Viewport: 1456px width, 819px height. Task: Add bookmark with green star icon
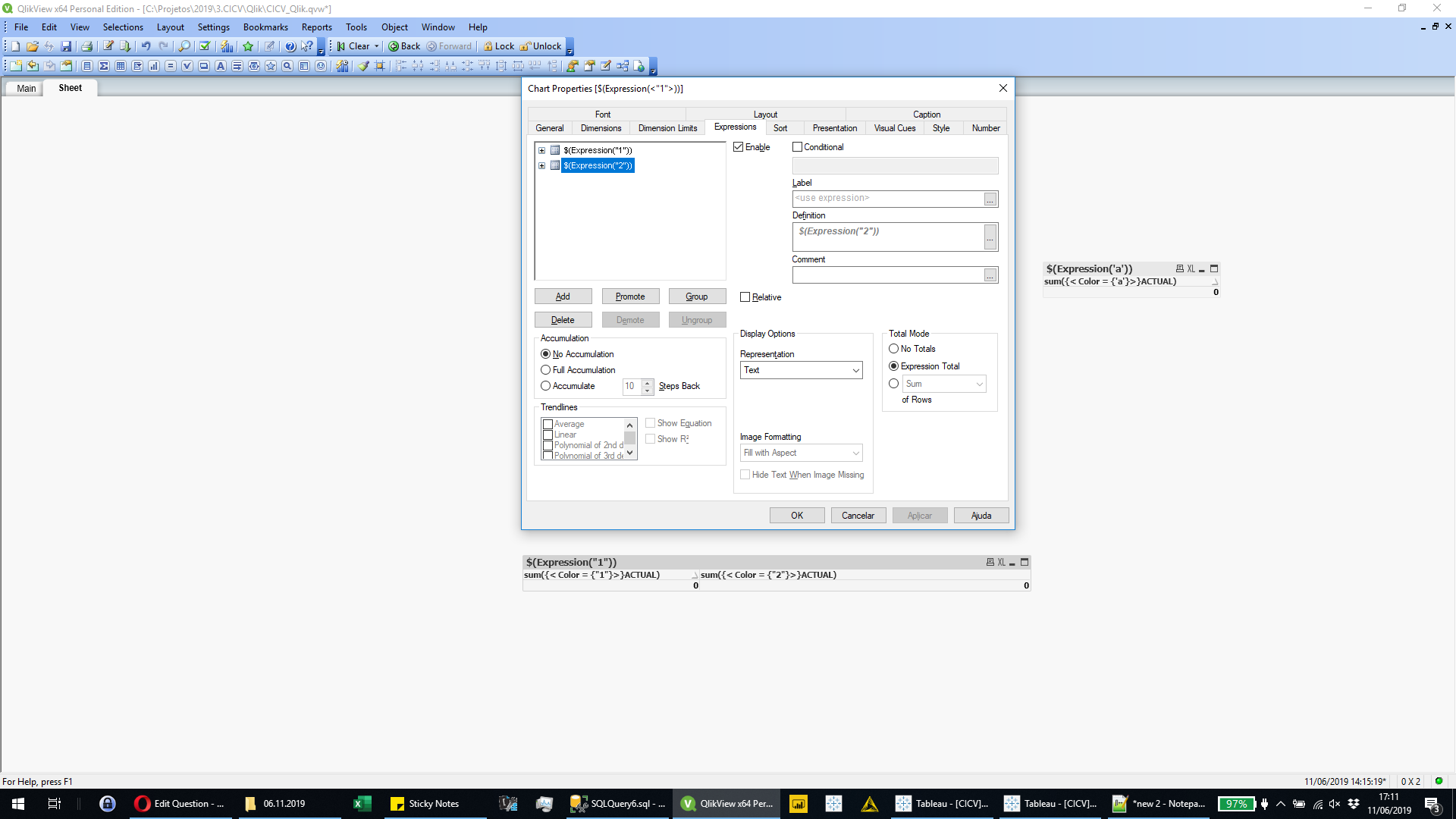248,46
